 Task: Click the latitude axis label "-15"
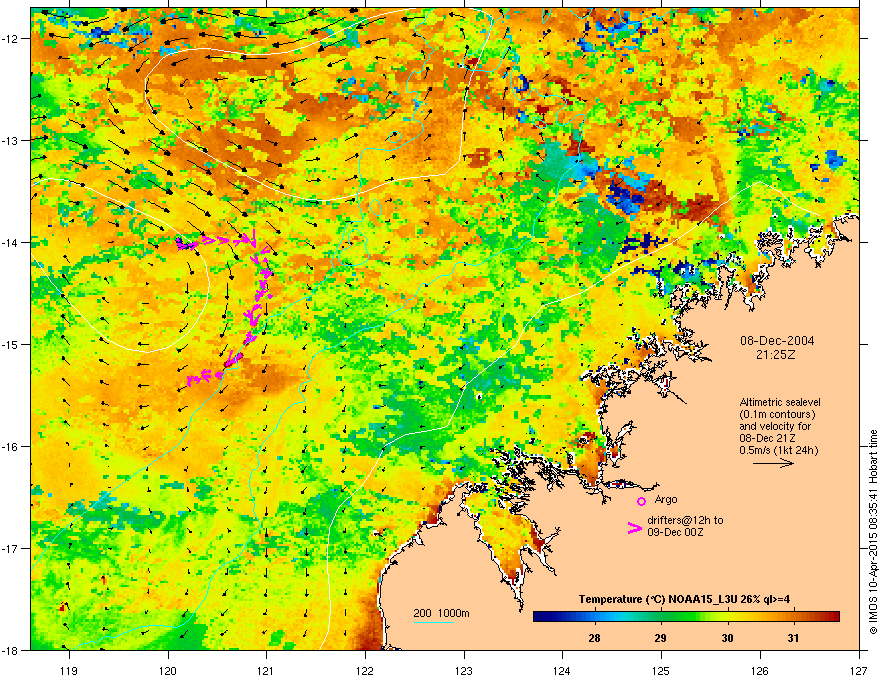click(11, 344)
